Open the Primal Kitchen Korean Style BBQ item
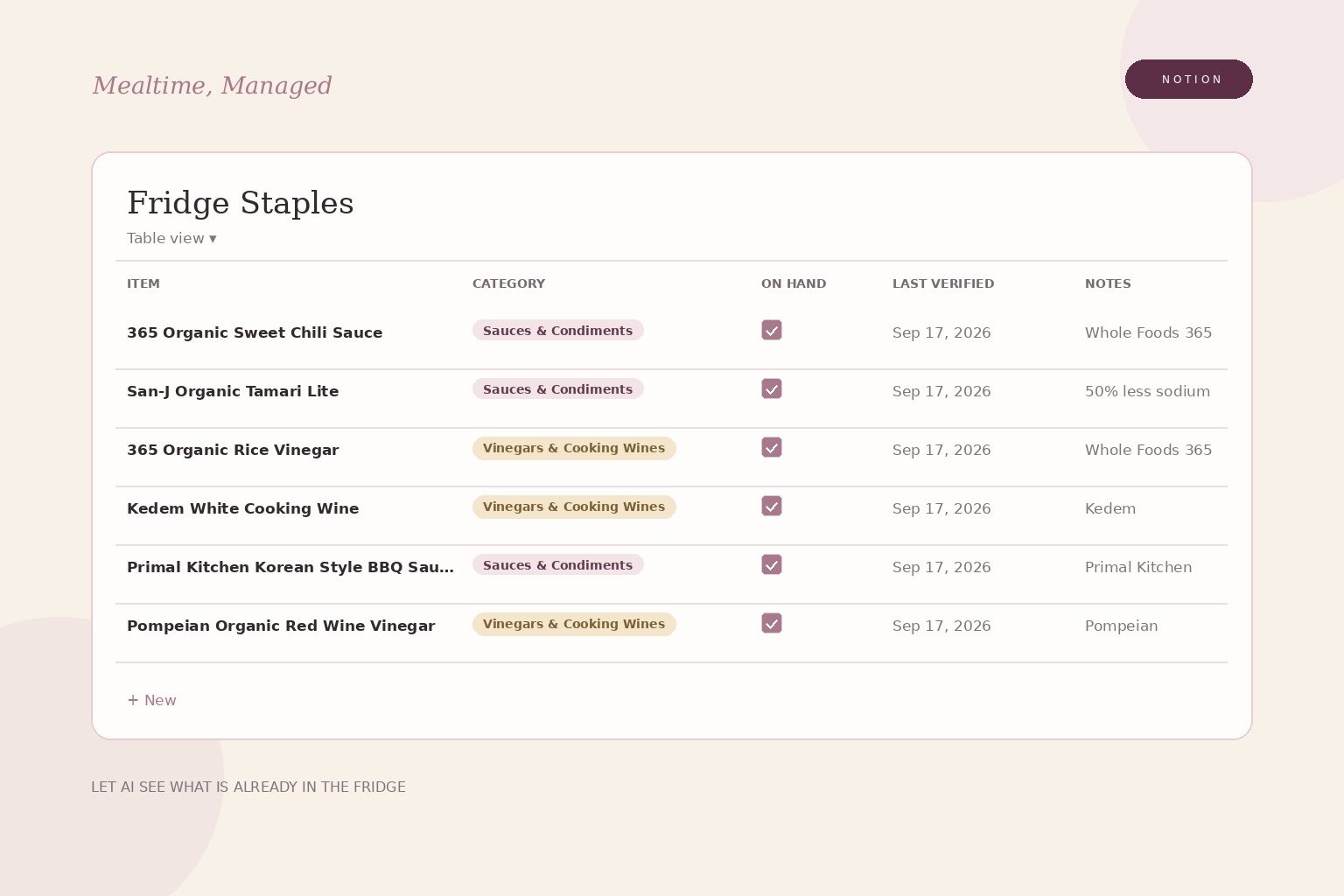The image size is (1344, 896). (290, 567)
